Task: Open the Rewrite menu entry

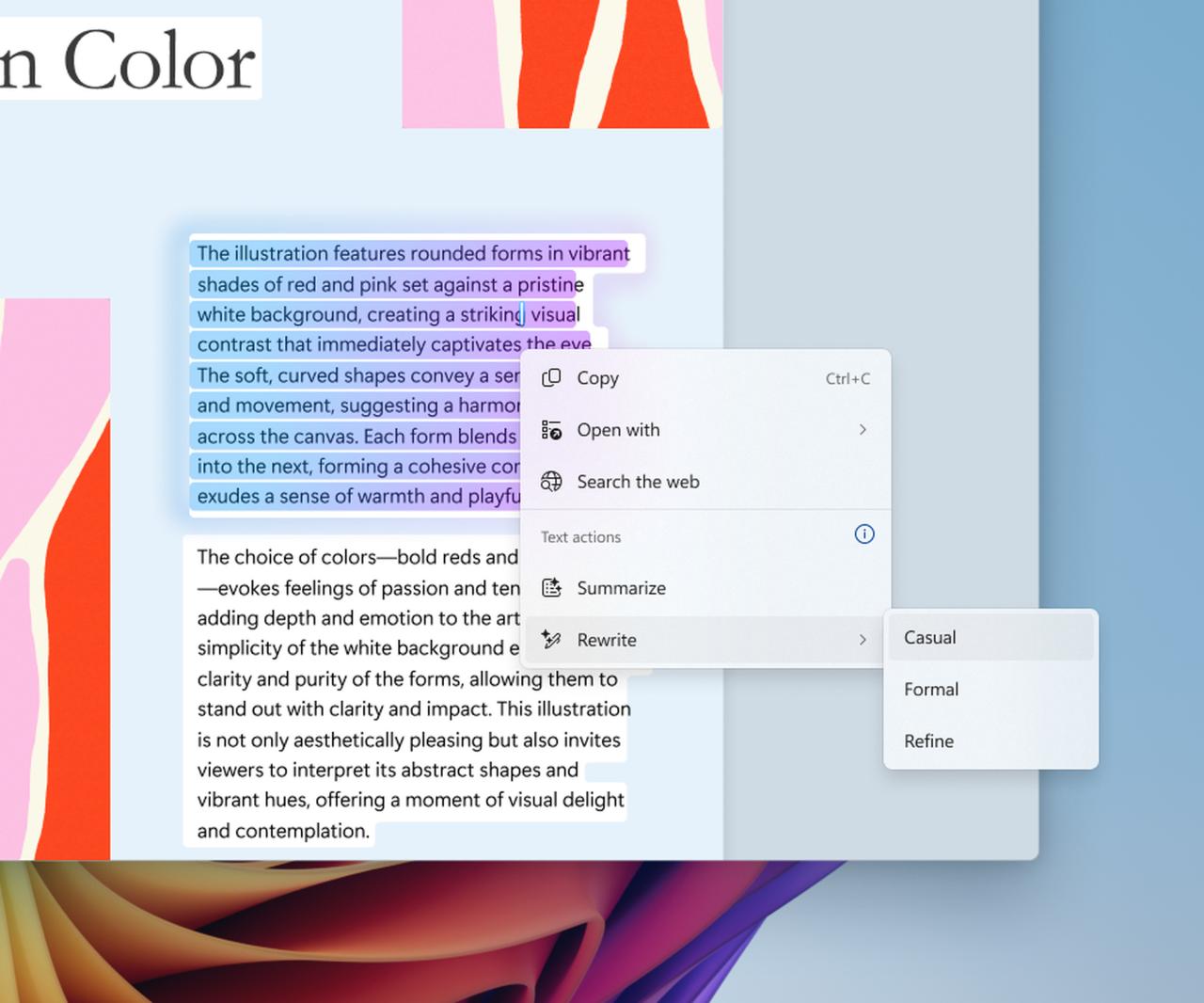Action: pyautogui.click(x=606, y=640)
